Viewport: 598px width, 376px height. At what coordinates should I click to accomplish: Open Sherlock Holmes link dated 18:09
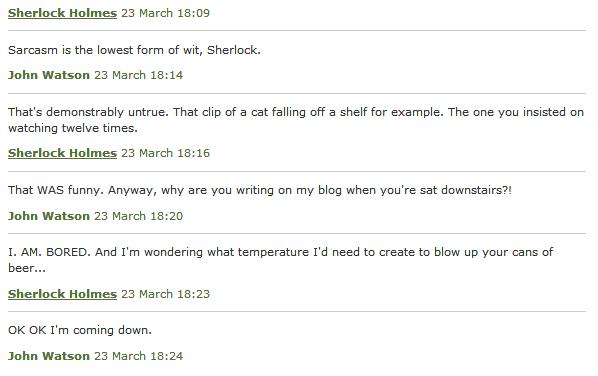pos(62,13)
